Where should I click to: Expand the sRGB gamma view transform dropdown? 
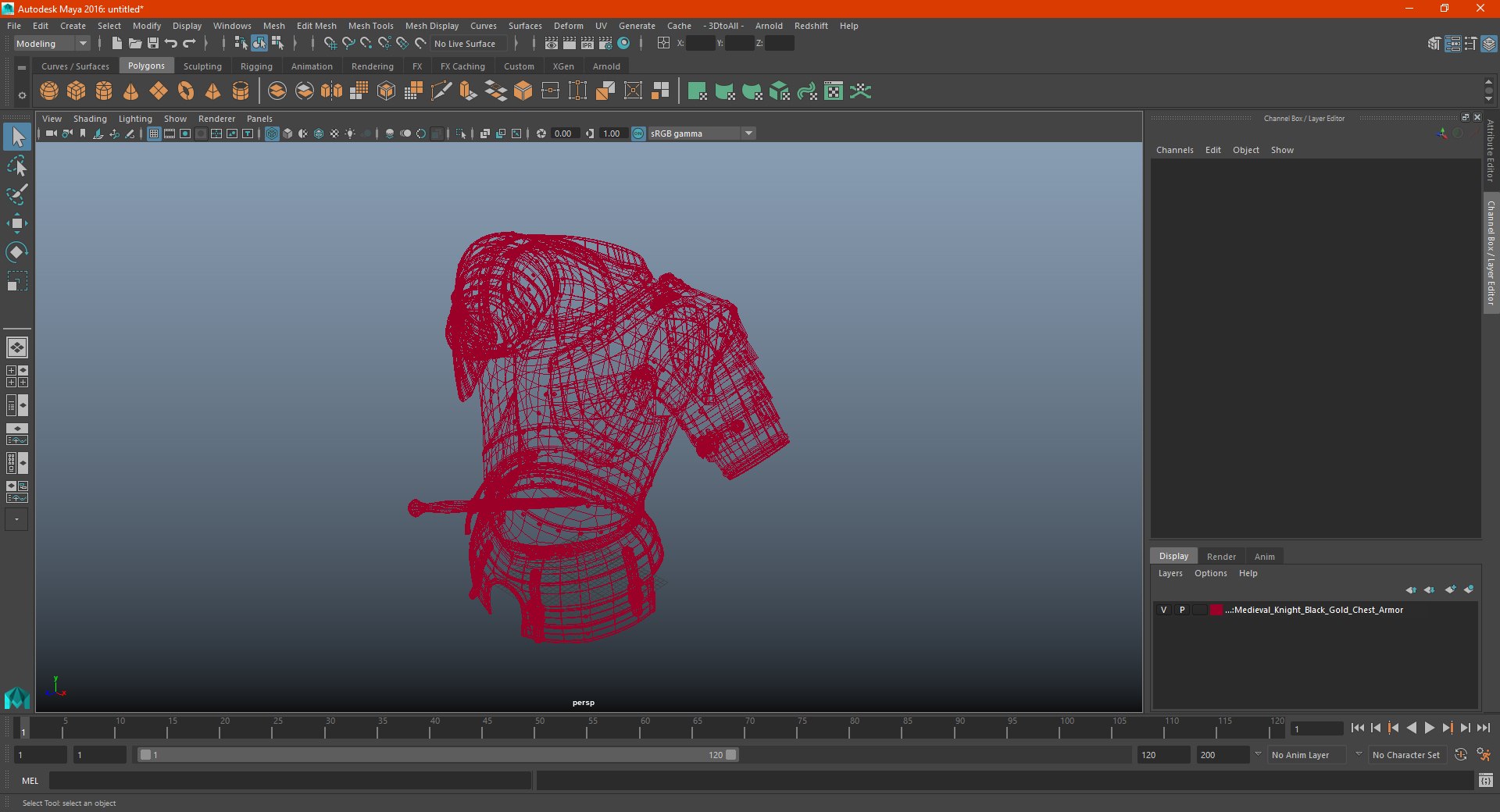748,134
